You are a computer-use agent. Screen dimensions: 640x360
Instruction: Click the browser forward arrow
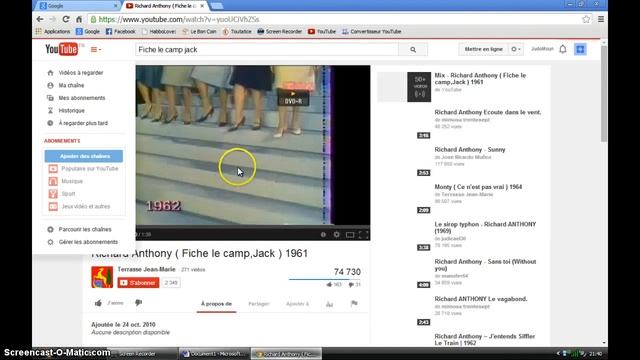pyautogui.click(x=53, y=19)
